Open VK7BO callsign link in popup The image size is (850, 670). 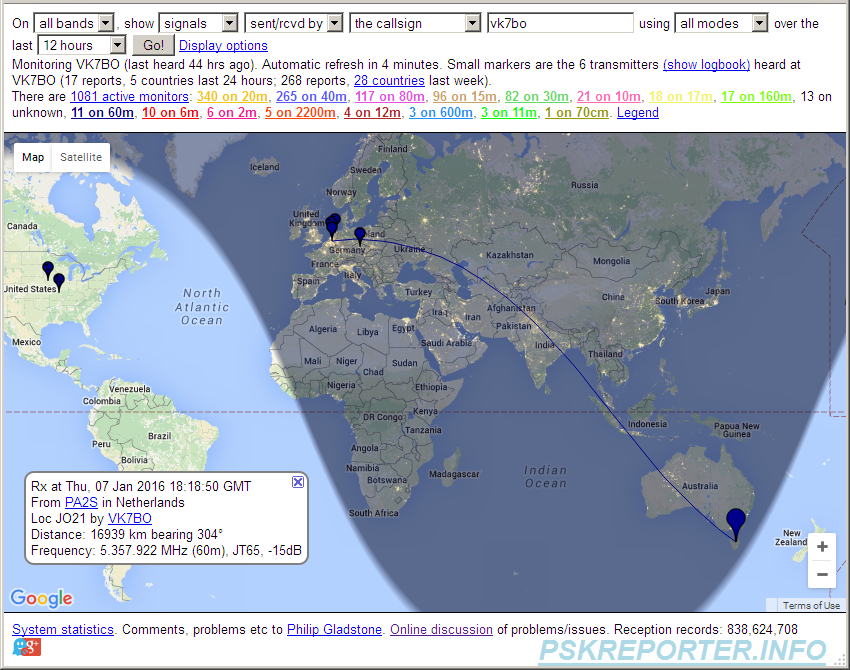point(130,518)
